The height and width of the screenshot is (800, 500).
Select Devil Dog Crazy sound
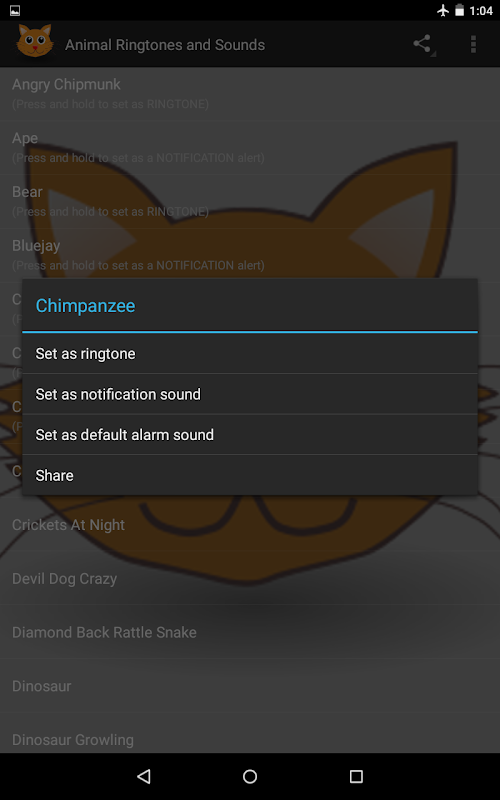coord(250,578)
